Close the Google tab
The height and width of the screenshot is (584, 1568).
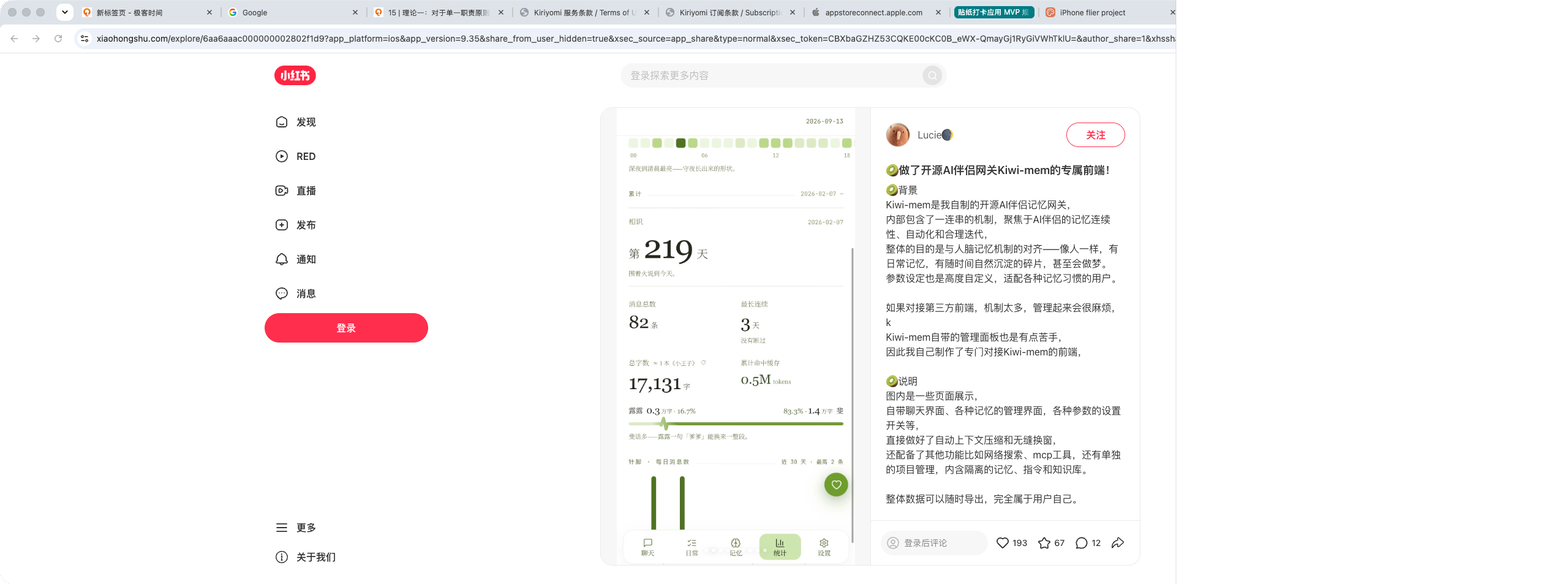pos(355,13)
